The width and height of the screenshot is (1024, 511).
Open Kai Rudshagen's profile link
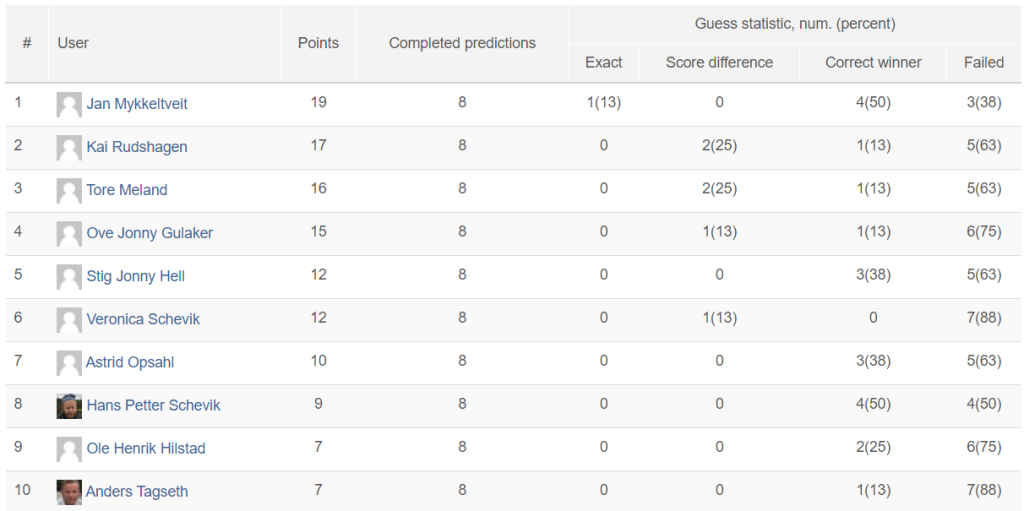(137, 147)
